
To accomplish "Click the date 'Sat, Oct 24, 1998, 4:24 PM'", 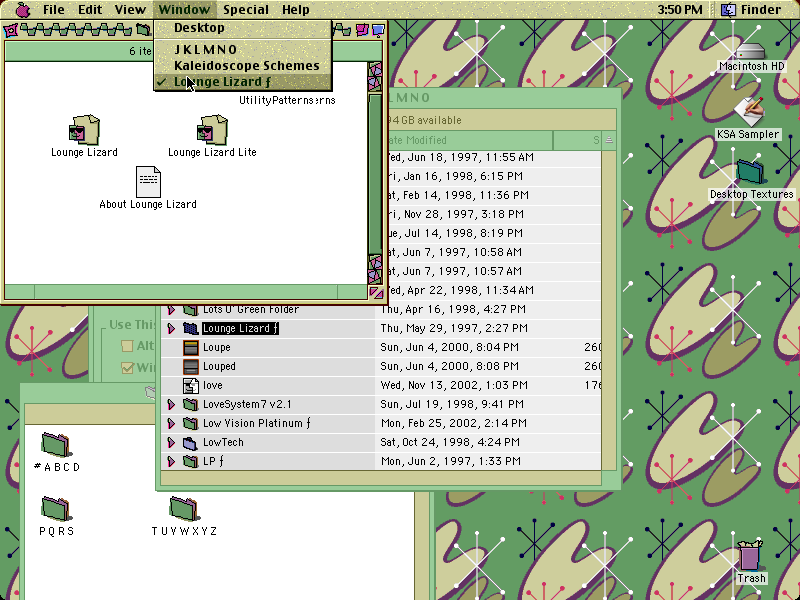I will (450, 442).
